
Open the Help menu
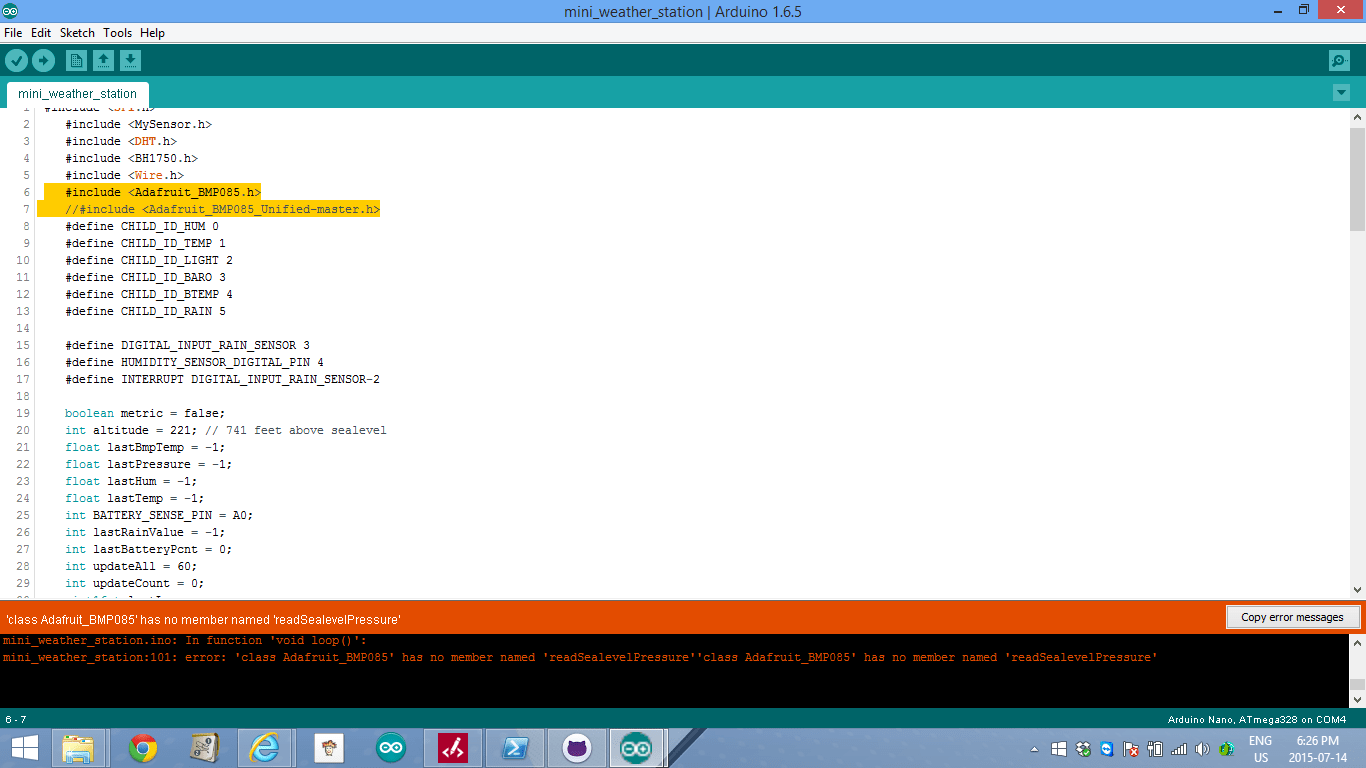[152, 33]
